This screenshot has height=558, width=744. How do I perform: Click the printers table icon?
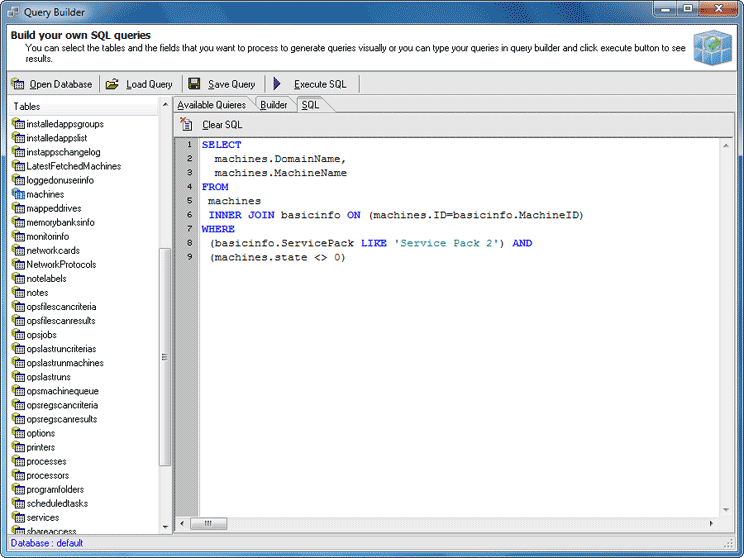17,447
